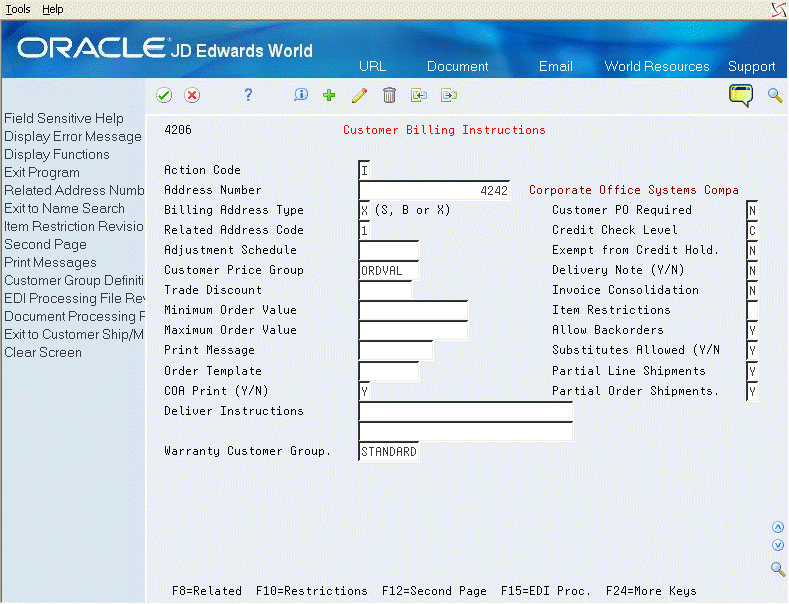Image resolution: width=789 pixels, height=604 pixels.
Task: Click the Trade Discount field
Action: click(x=385, y=290)
